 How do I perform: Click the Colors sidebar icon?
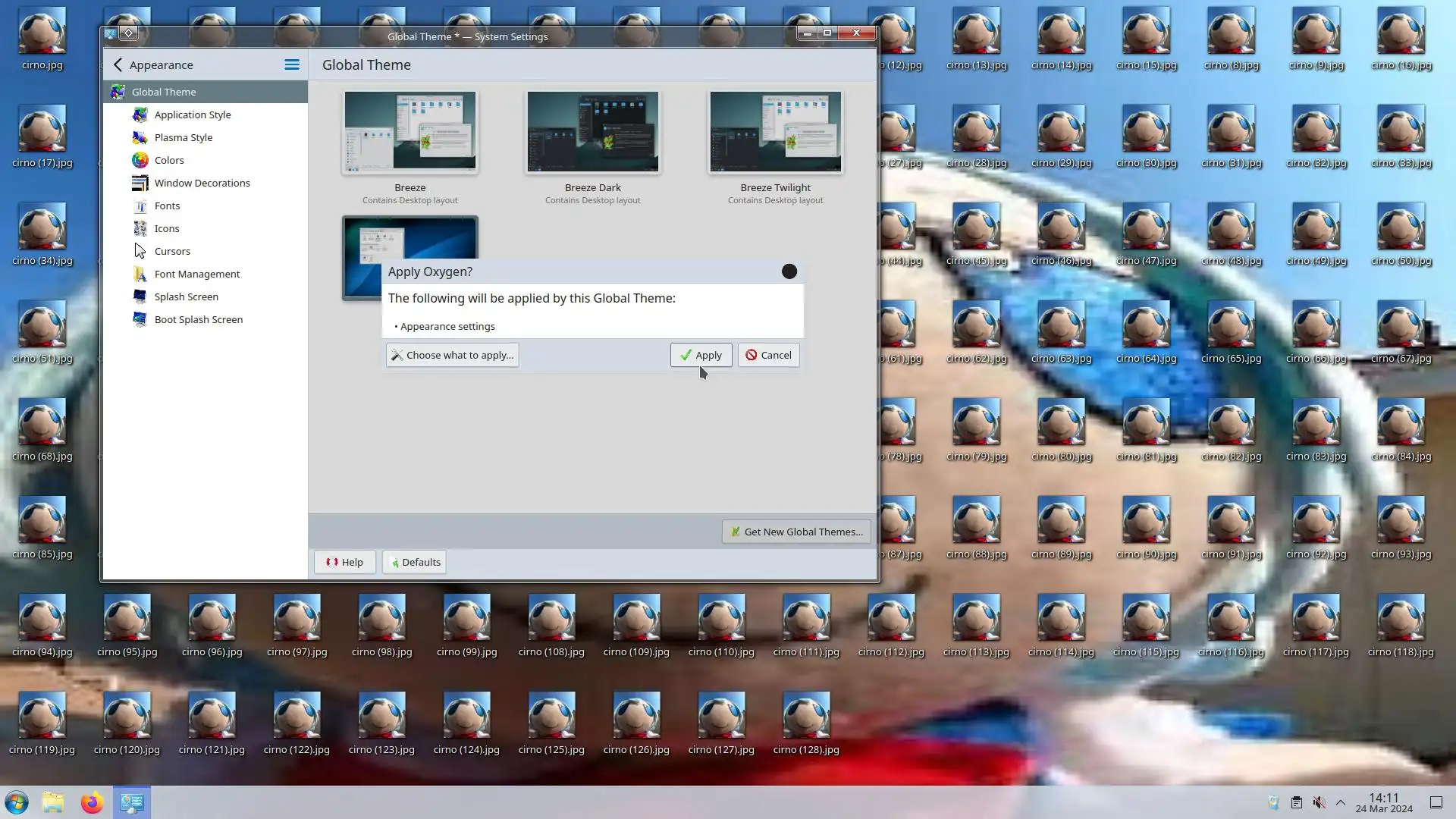(x=140, y=160)
